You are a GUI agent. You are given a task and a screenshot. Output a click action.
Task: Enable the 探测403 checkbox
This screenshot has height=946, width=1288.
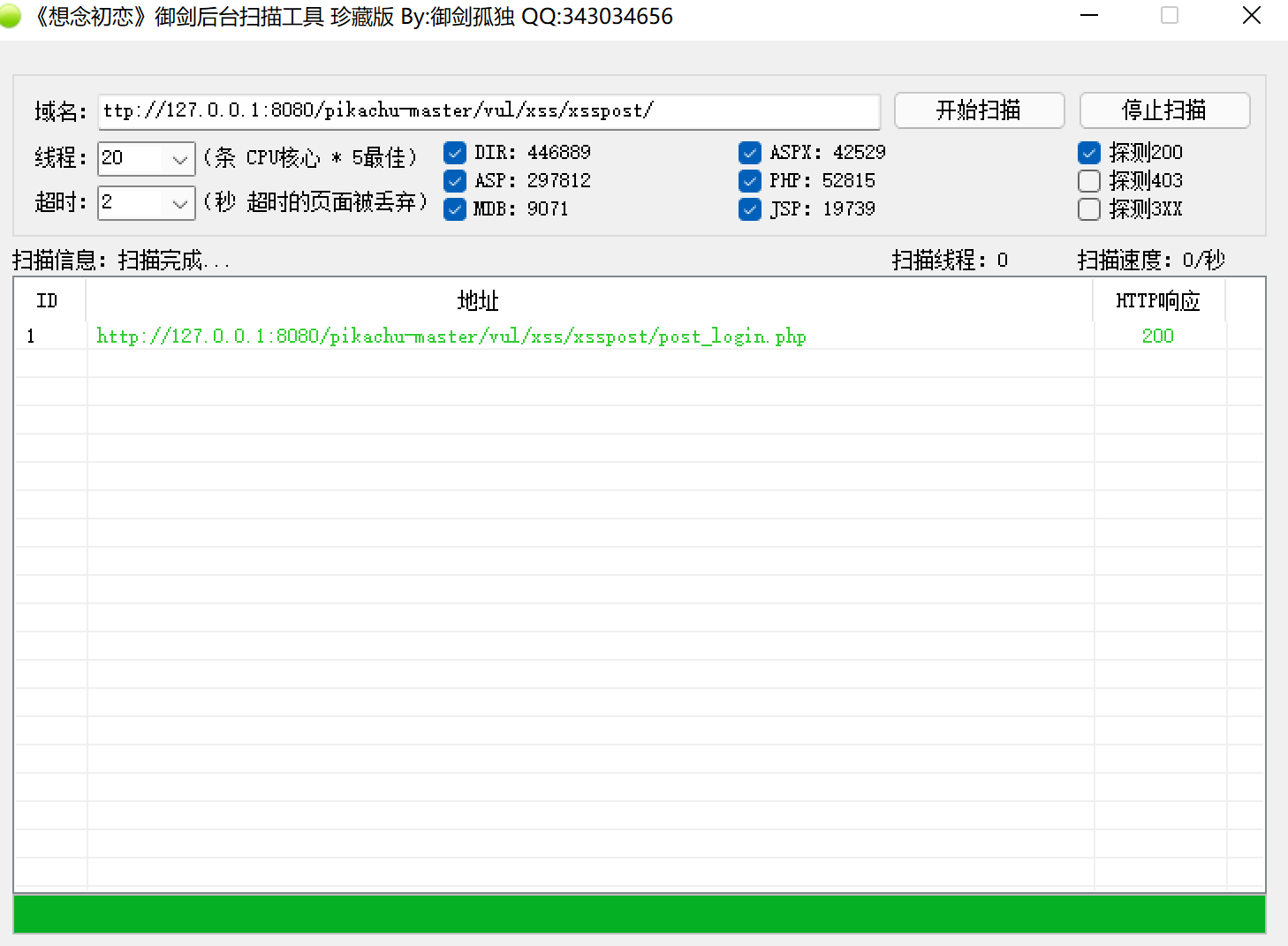[1089, 181]
